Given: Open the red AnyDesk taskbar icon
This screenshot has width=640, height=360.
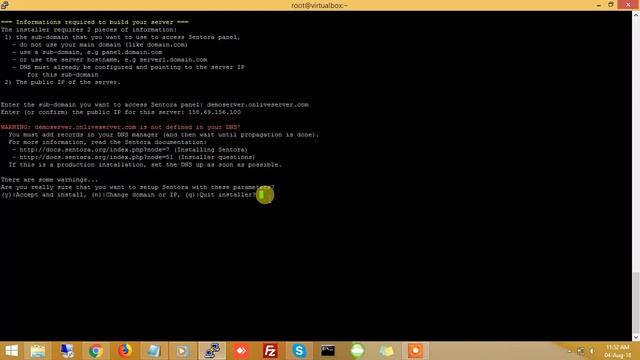Looking at the screenshot, I should click(x=241, y=351).
